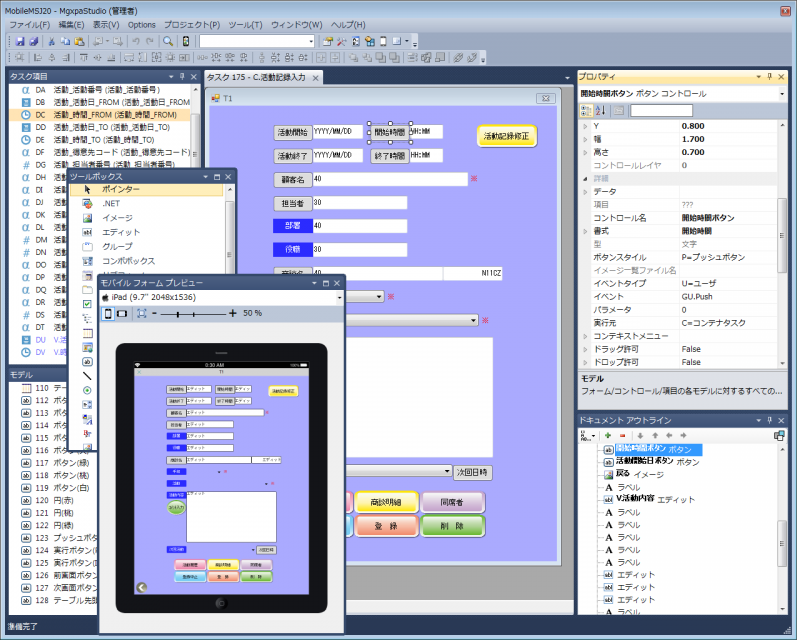The height and width of the screenshot is (640, 800).
Task: Expand the データ property group
Action: [586, 191]
